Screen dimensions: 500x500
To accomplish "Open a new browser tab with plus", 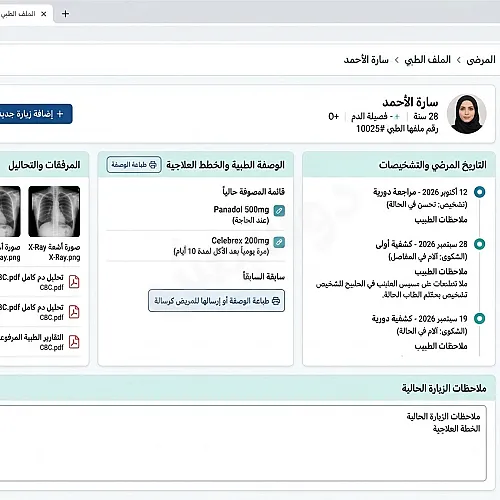I will click(x=65, y=14).
